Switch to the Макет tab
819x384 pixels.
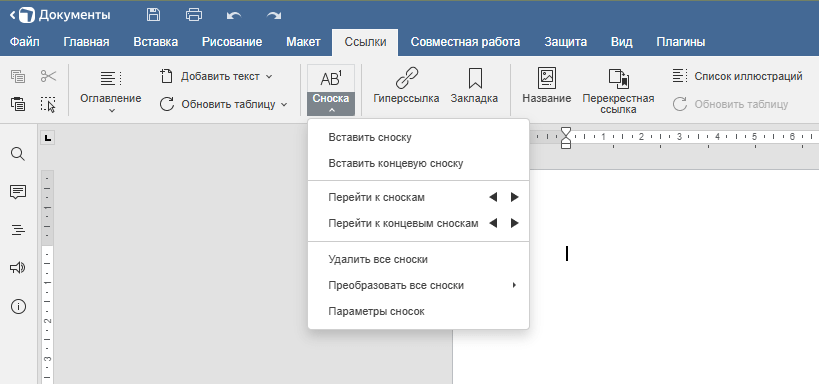click(x=303, y=42)
